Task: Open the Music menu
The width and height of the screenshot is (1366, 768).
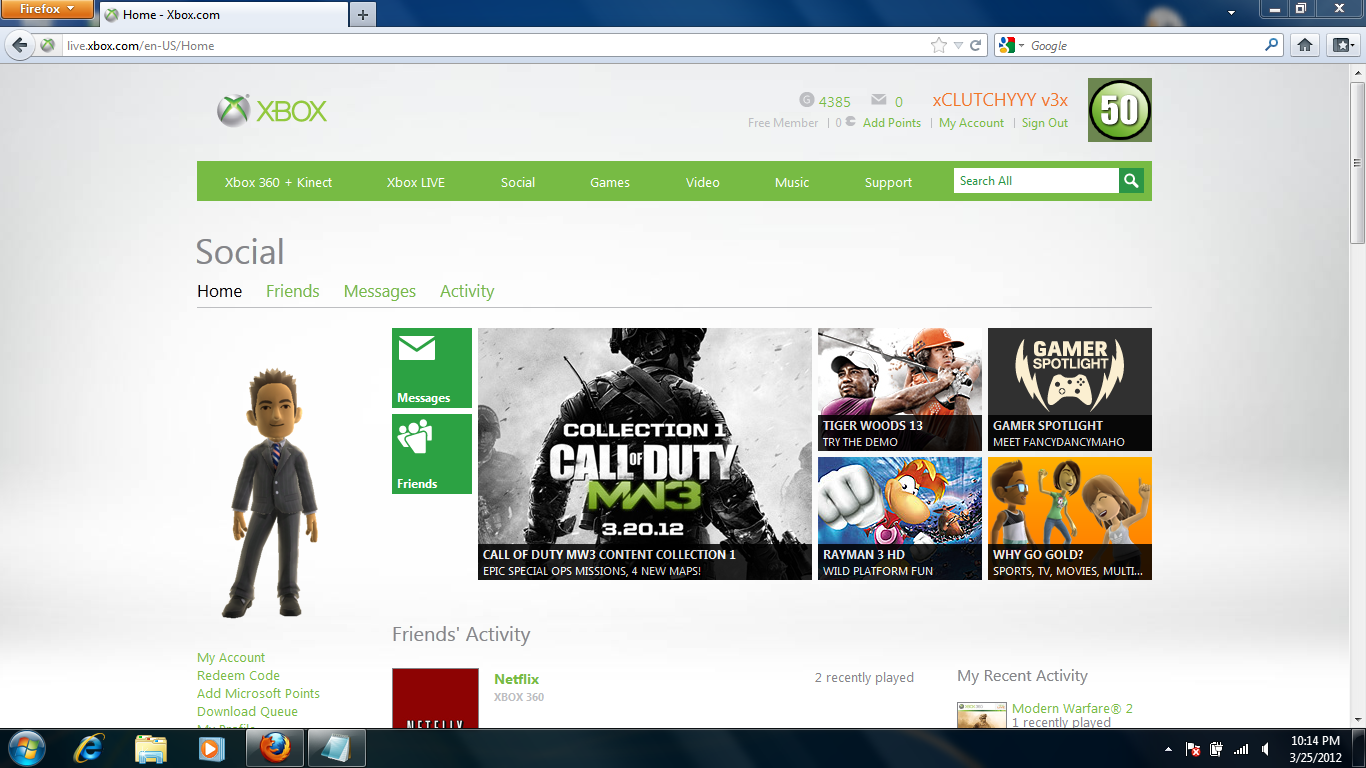Action: [x=792, y=182]
